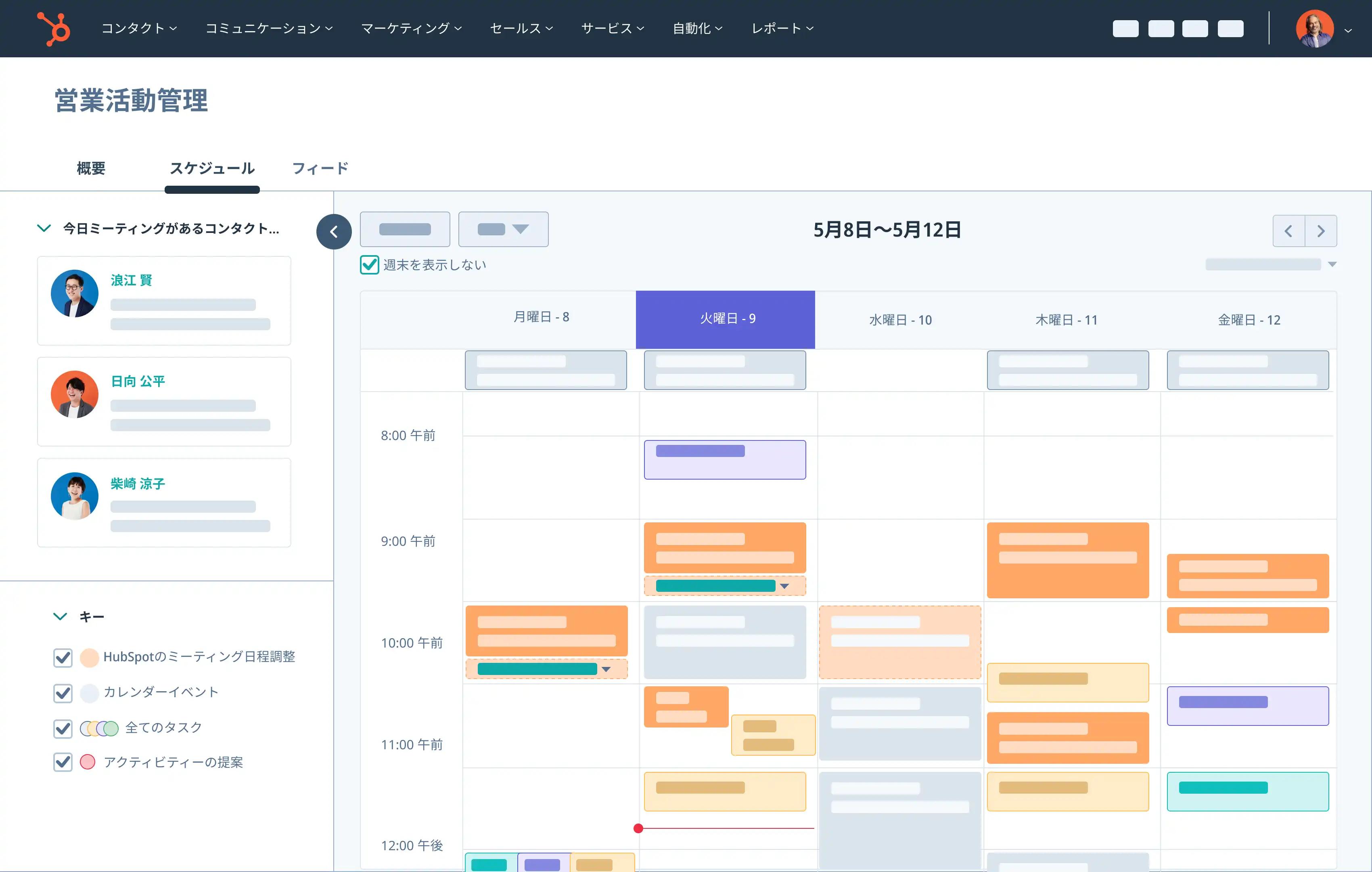Open the レポート menu

(x=782, y=28)
